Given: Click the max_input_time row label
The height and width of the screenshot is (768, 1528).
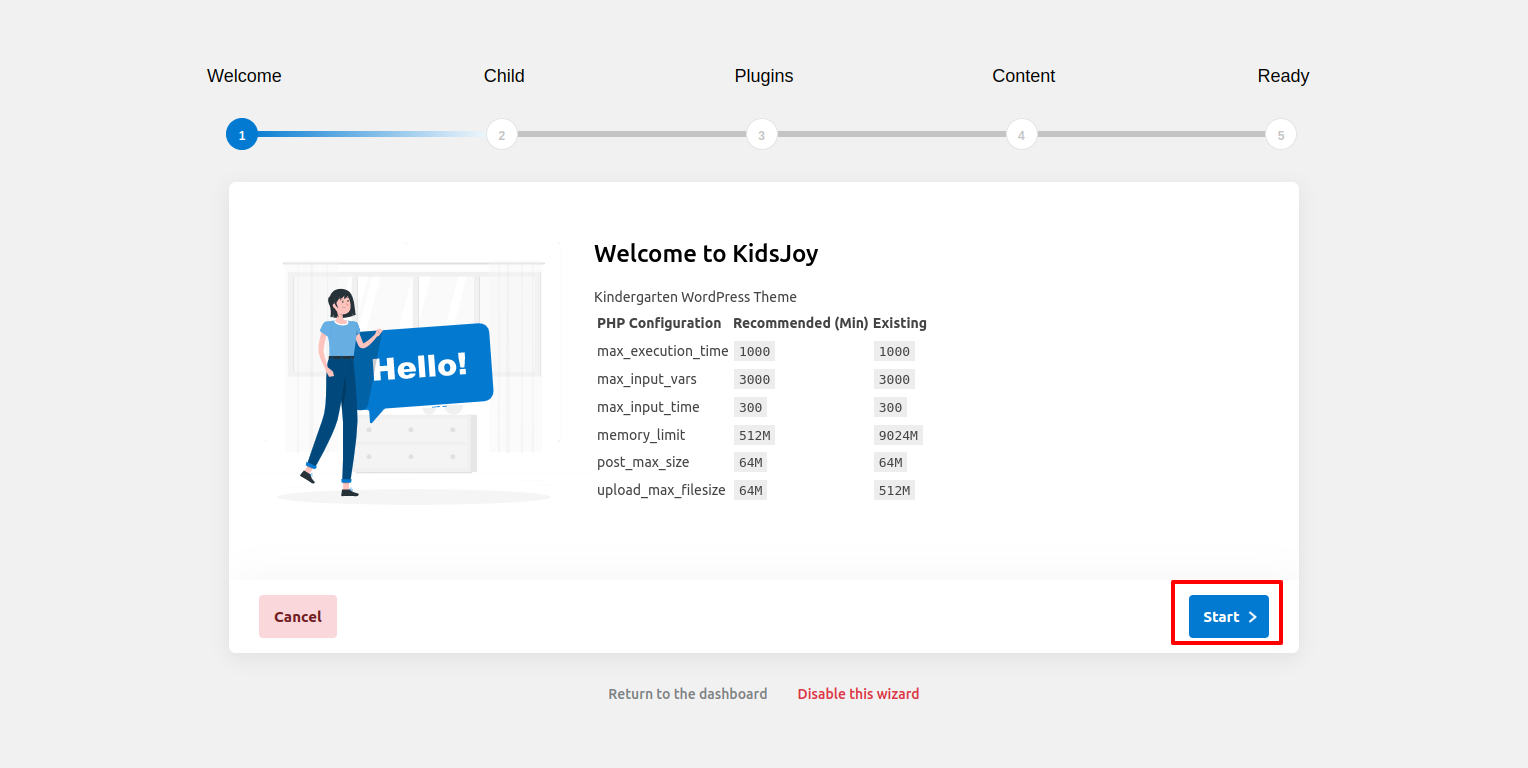Looking at the screenshot, I should coord(648,407).
